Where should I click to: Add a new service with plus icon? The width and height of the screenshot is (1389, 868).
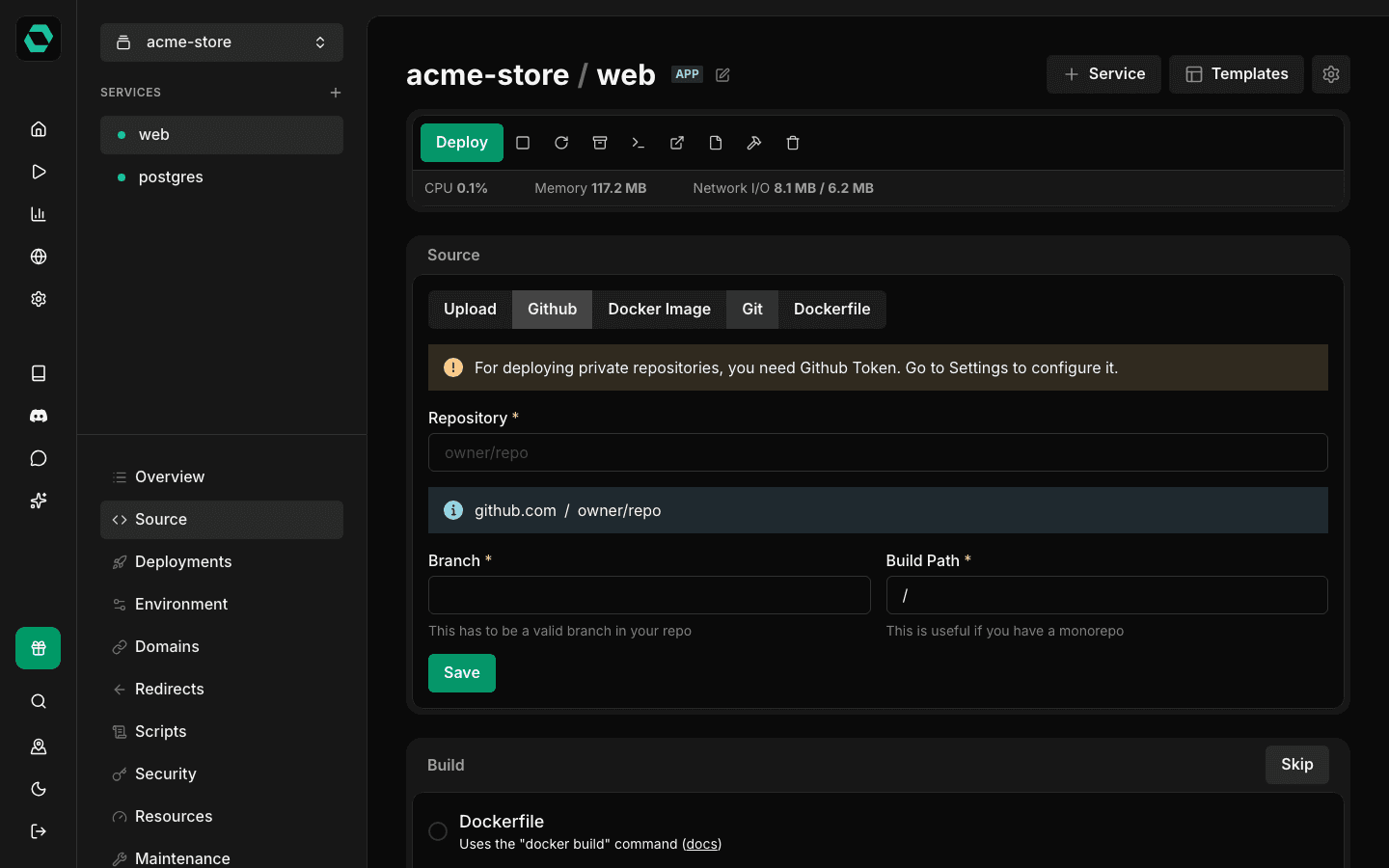click(336, 93)
